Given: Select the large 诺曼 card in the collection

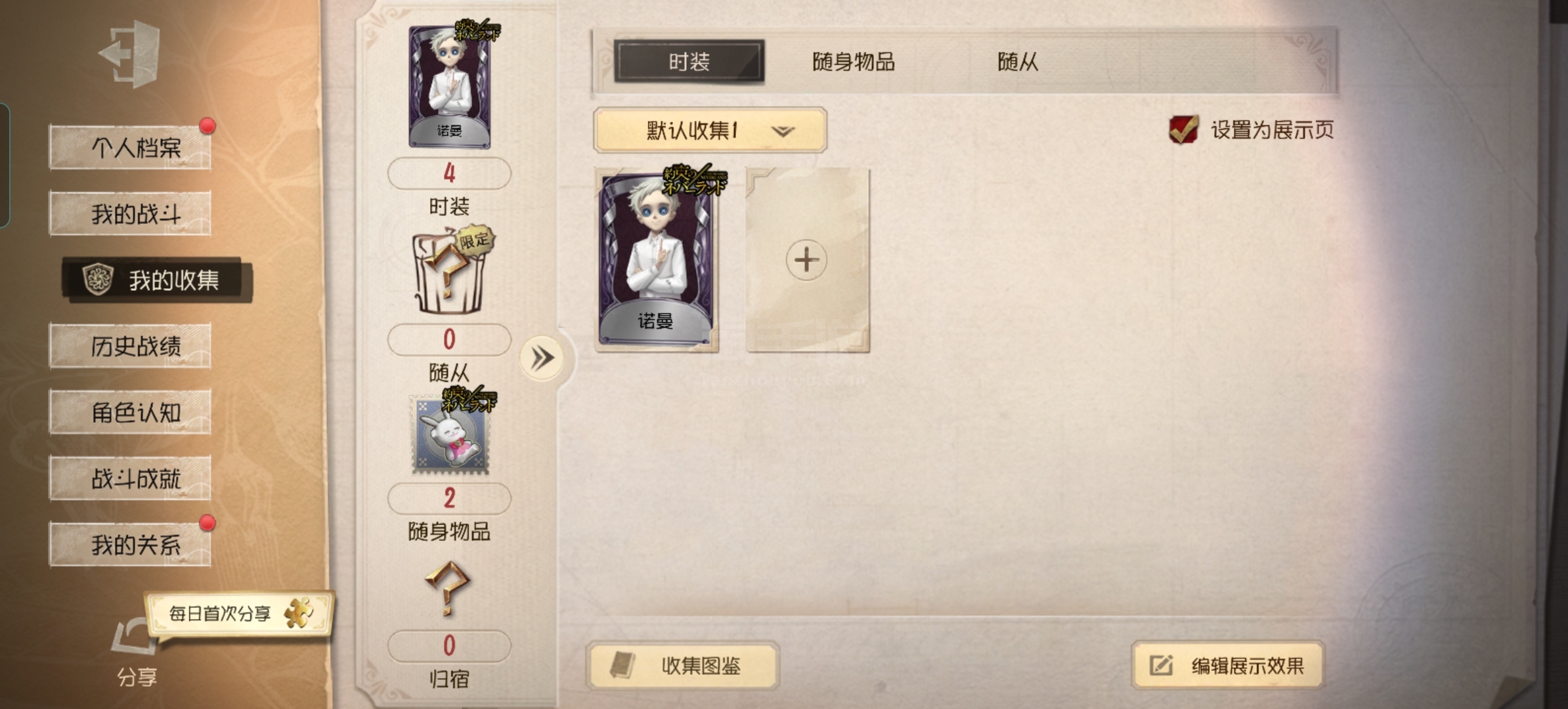Looking at the screenshot, I should pos(657,259).
